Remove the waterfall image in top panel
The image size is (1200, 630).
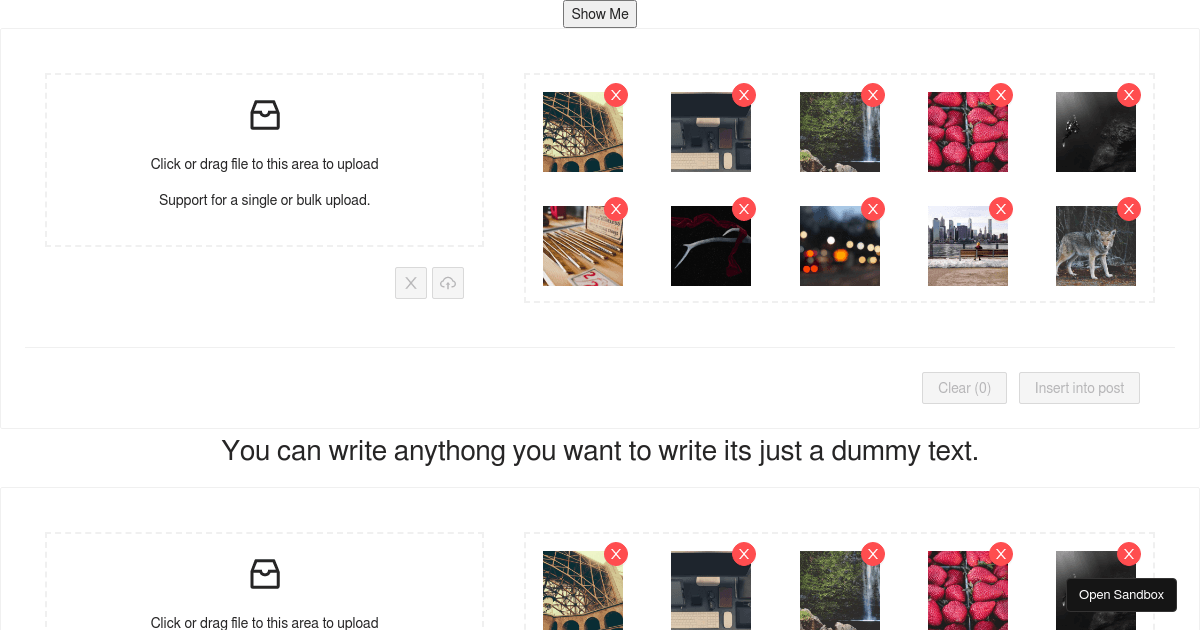[873, 95]
